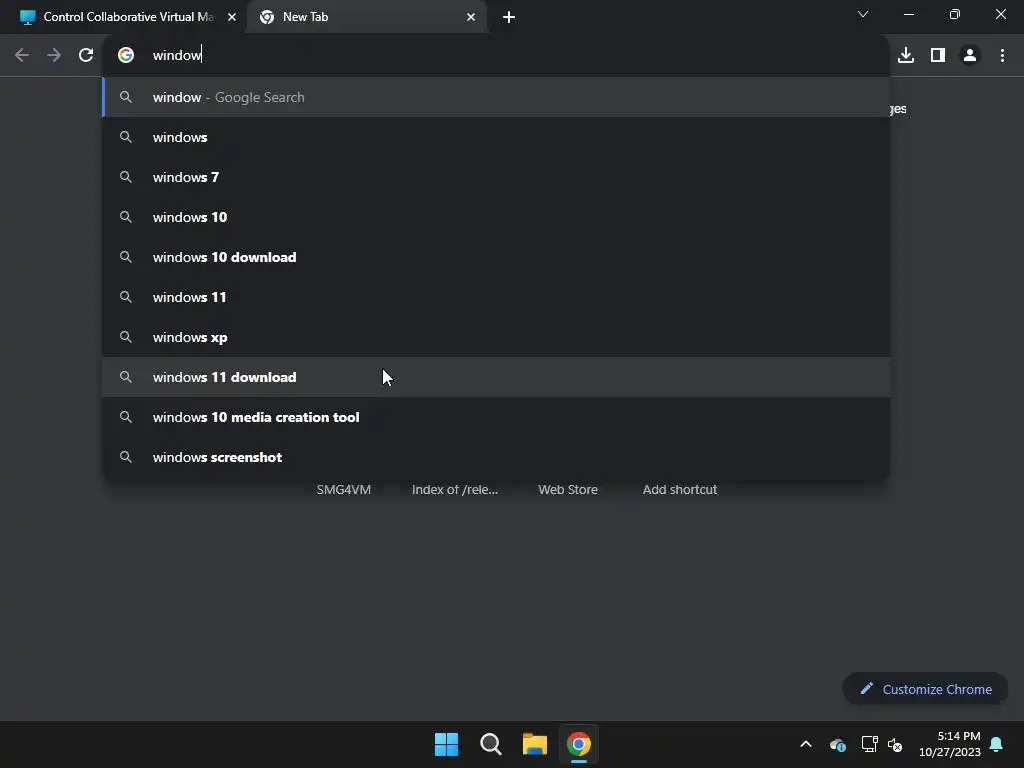
Task: Open a new tab with the plus button
Action: pyautogui.click(x=509, y=17)
